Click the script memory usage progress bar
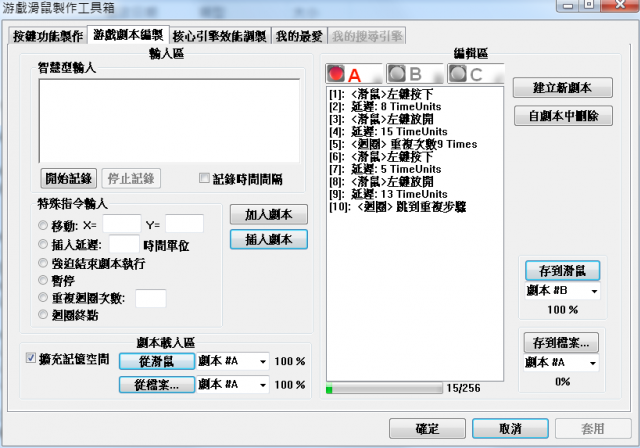Screen dimensions: 640x448 click(x=384, y=388)
